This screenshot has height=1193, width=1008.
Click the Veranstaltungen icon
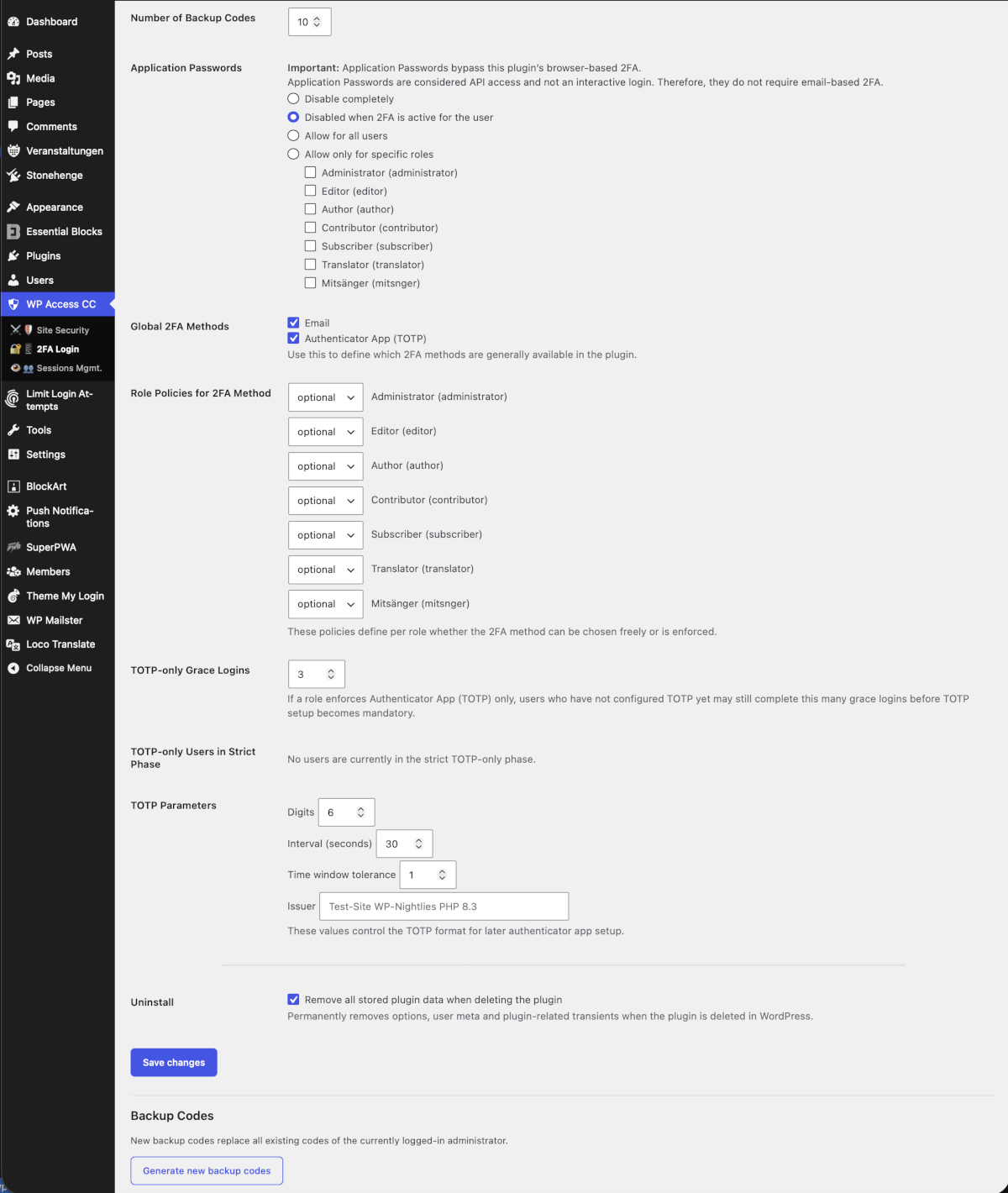(13, 151)
